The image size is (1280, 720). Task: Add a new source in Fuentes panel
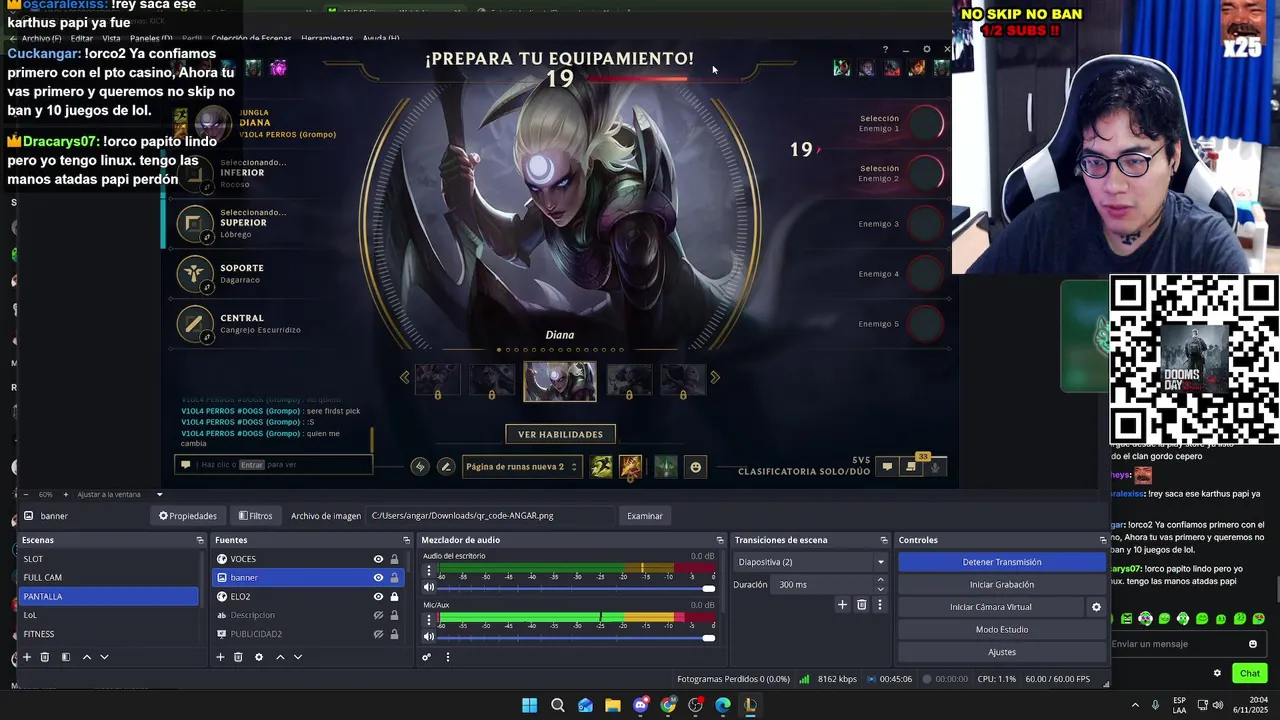coord(220,657)
